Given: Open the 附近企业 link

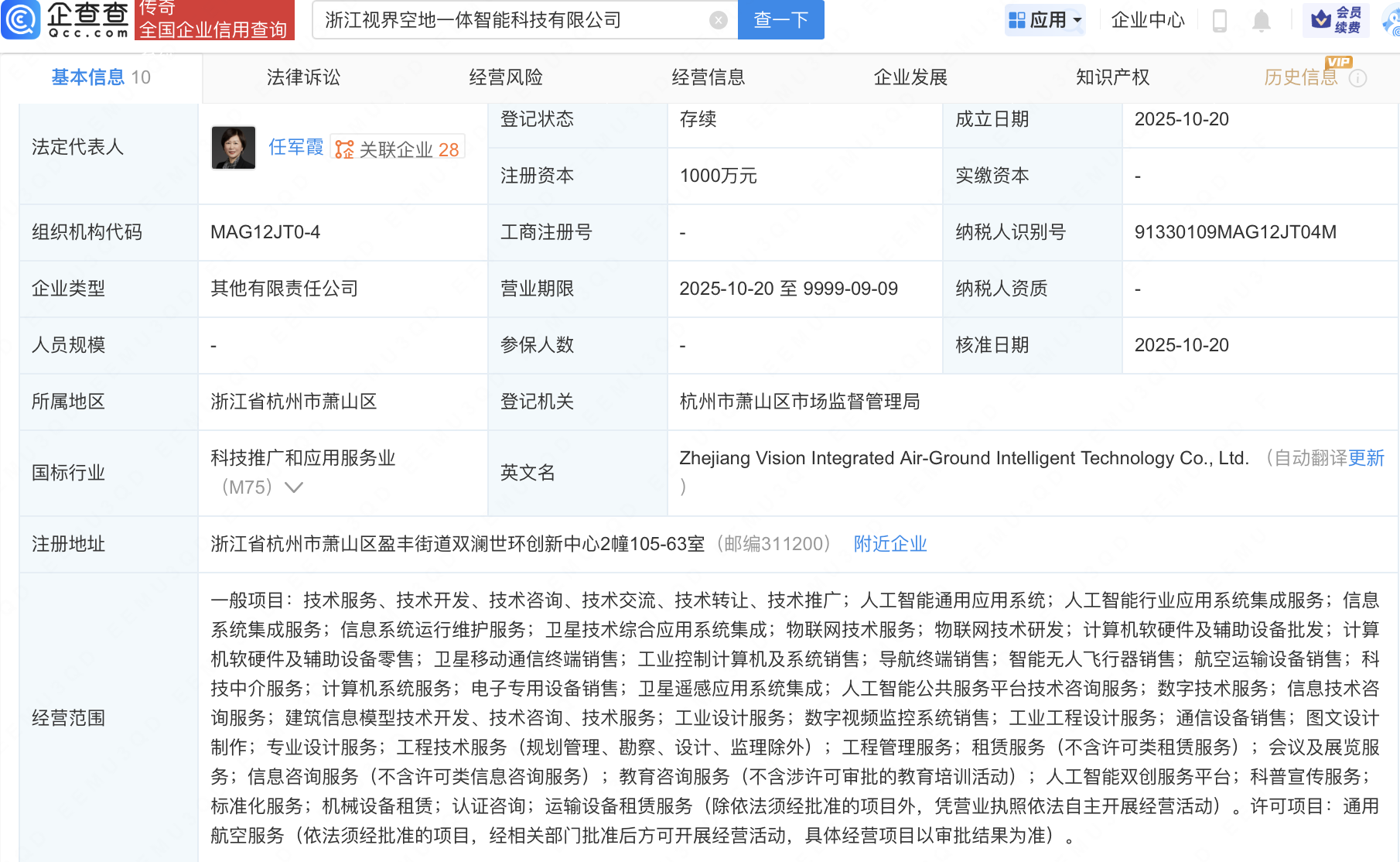Looking at the screenshot, I should click(890, 544).
